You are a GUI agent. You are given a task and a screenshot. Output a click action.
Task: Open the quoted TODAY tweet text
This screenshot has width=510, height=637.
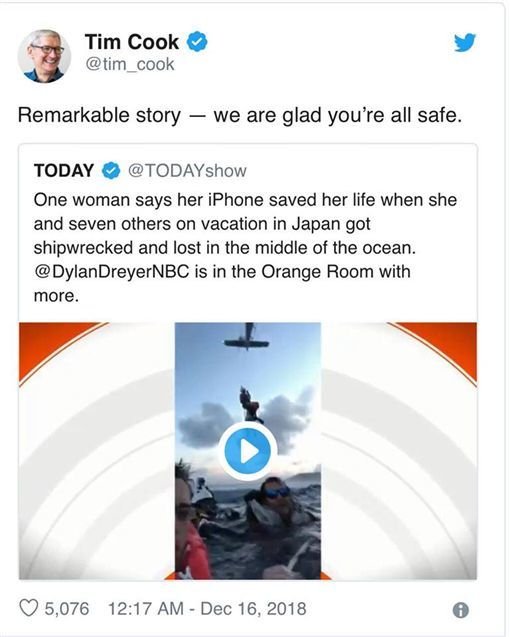(245, 247)
